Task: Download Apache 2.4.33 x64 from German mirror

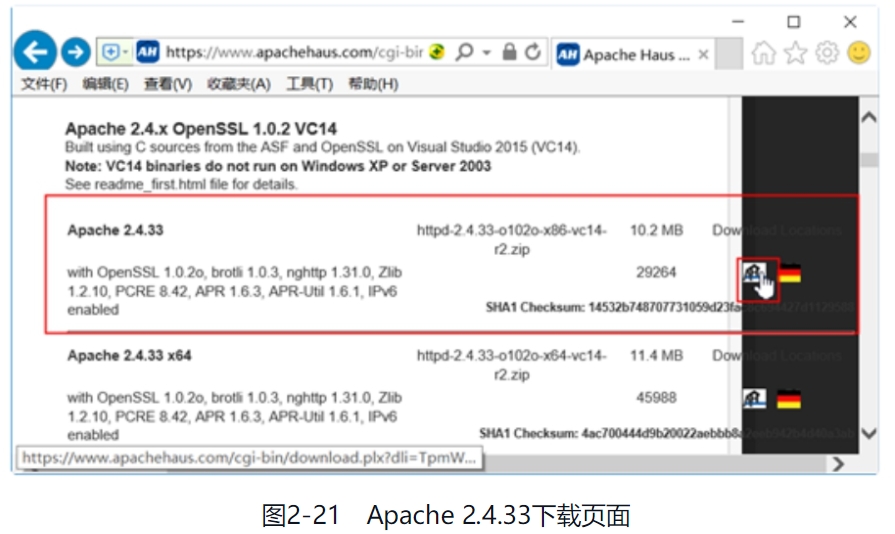Action: [790, 398]
